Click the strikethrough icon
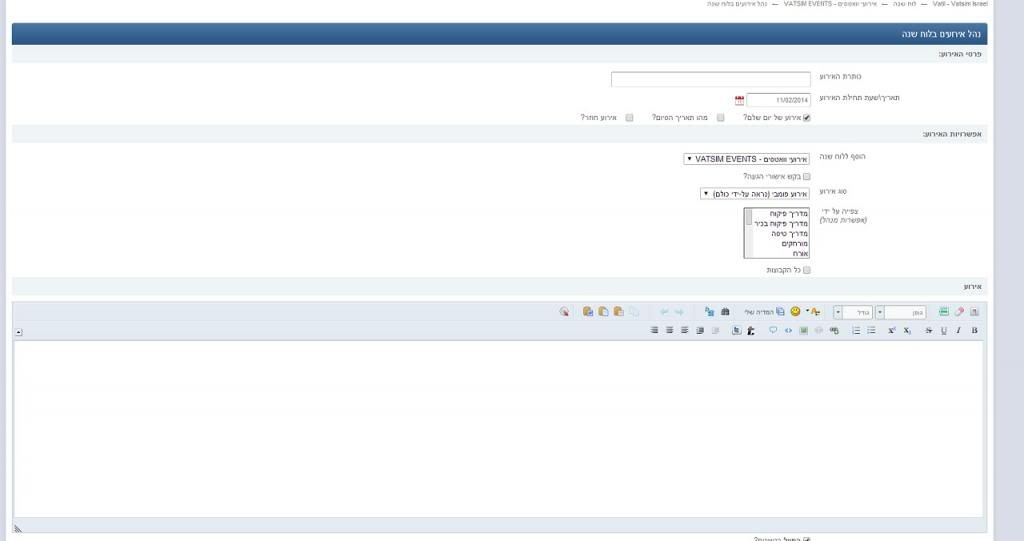The width and height of the screenshot is (1024, 541). point(928,330)
